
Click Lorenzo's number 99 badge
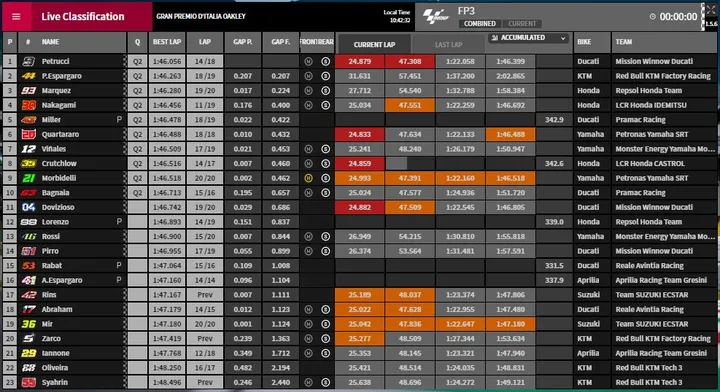click(28, 222)
